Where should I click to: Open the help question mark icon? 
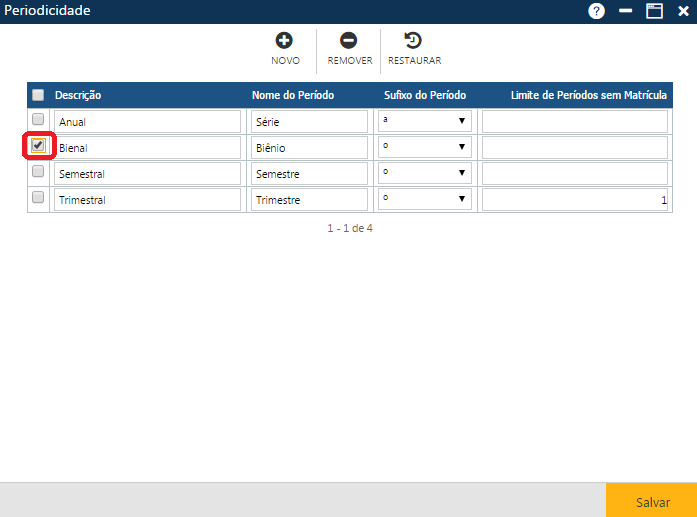(x=597, y=11)
